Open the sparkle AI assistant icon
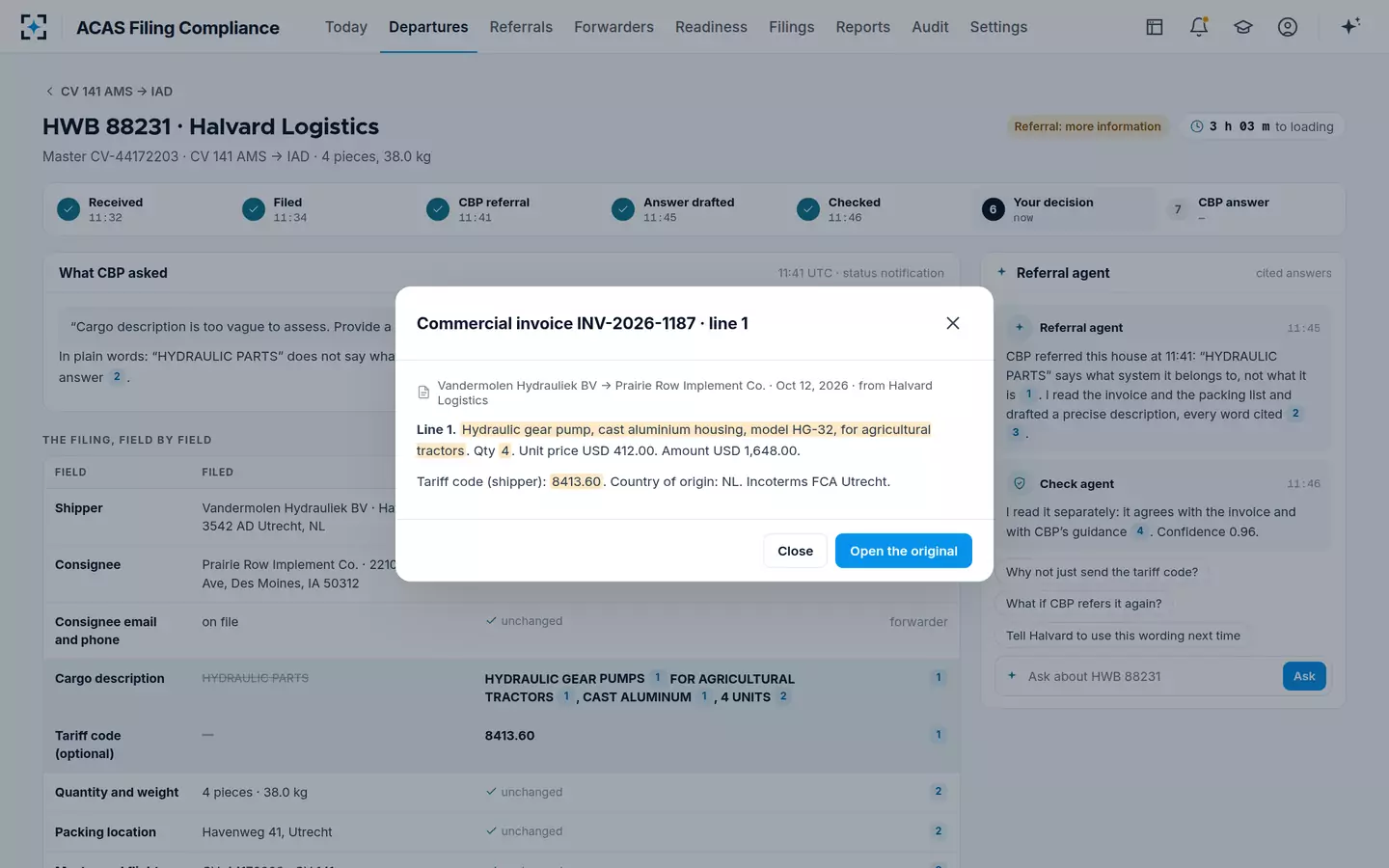Image resolution: width=1389 pixels, height=868 pixels. [x=1350, y=26]
